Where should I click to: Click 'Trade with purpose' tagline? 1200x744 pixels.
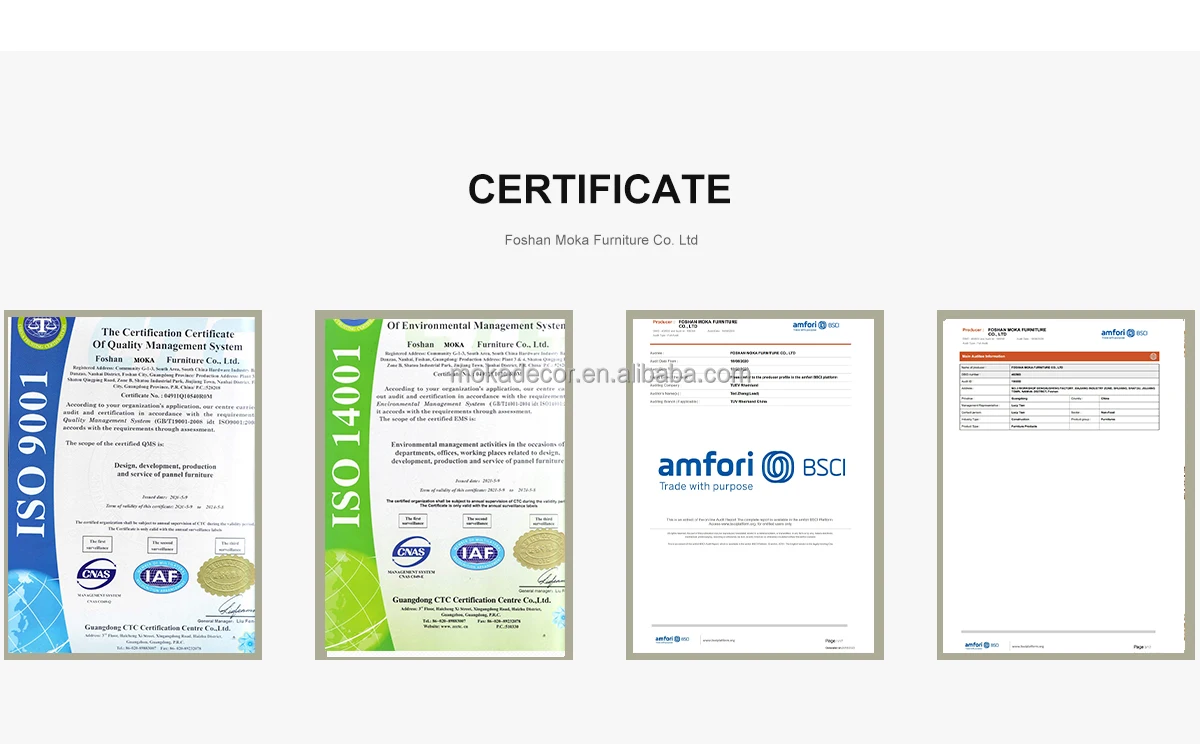(706, 487)
